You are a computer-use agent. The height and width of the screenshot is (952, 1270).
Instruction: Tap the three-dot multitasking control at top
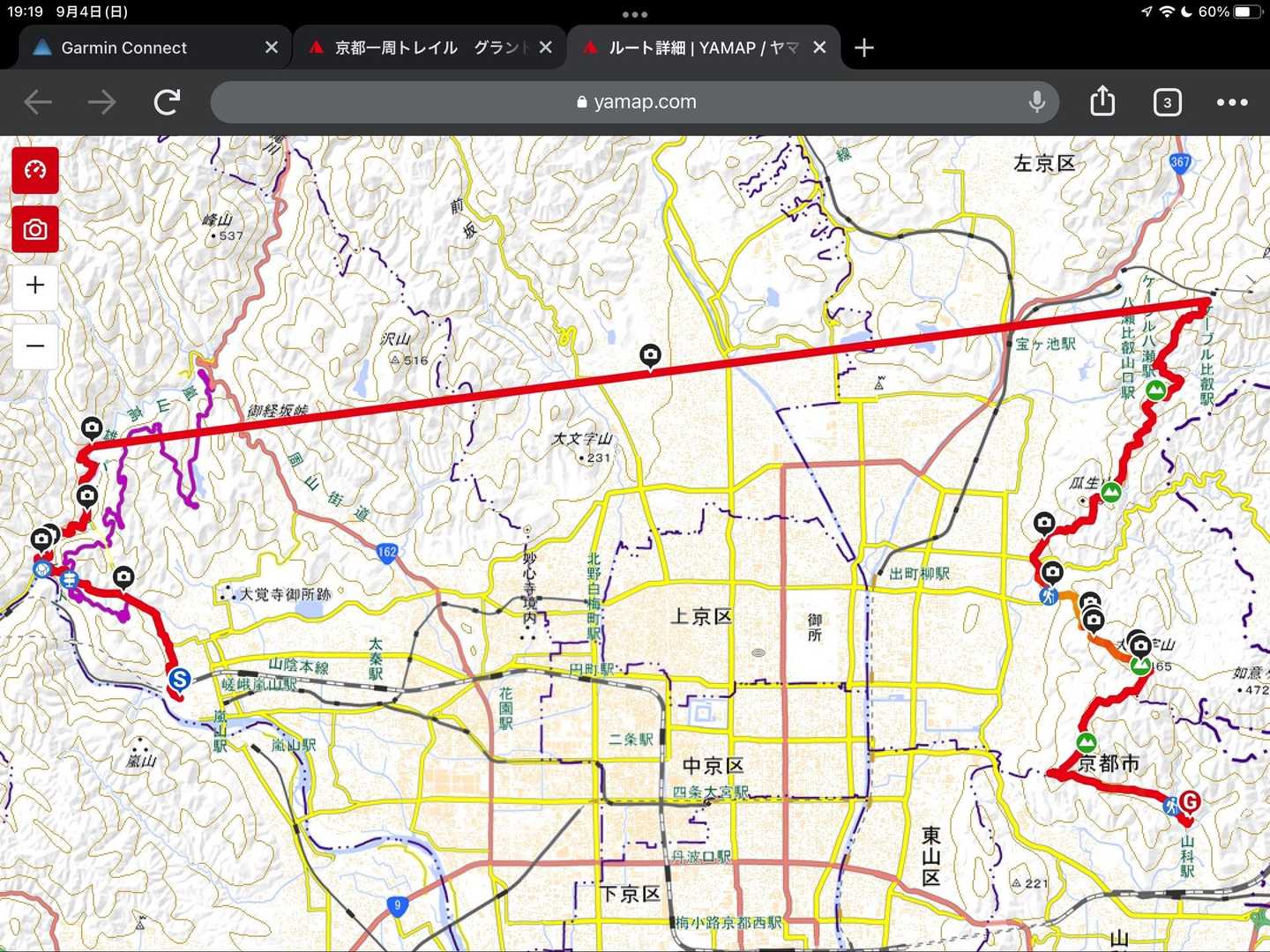(635, 14)
